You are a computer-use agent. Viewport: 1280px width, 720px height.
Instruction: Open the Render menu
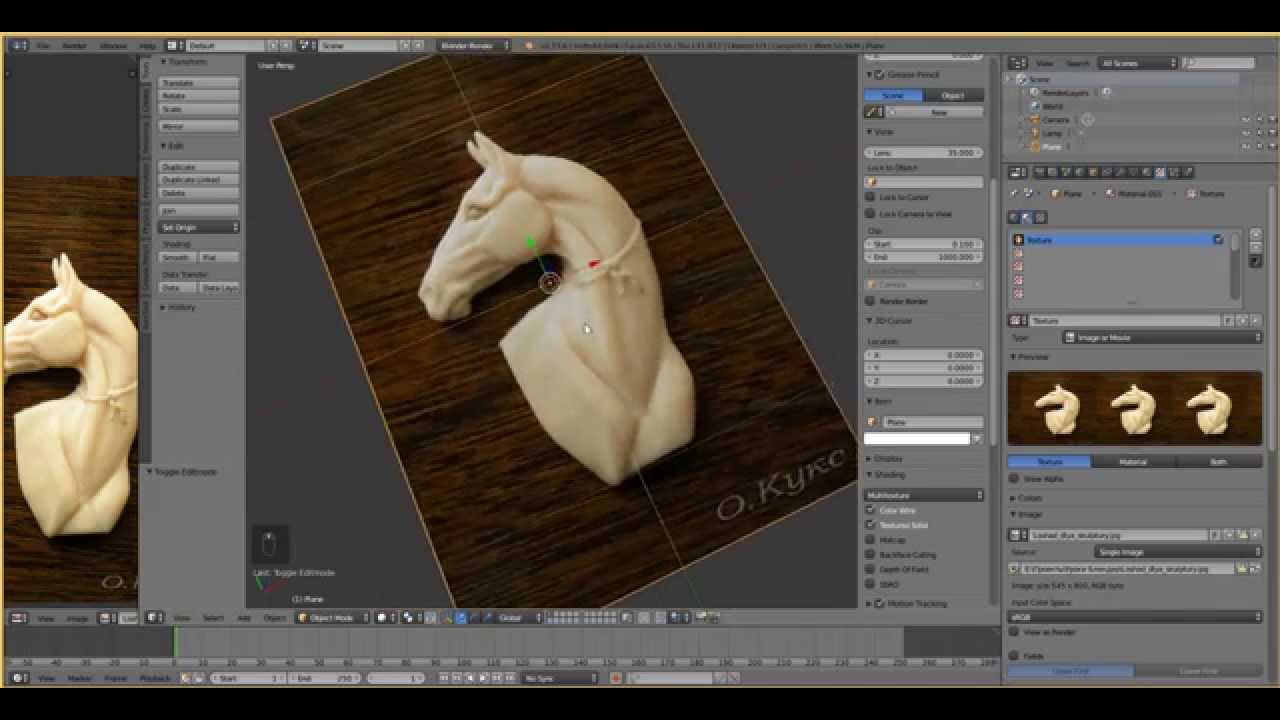(x=74, y=46)
